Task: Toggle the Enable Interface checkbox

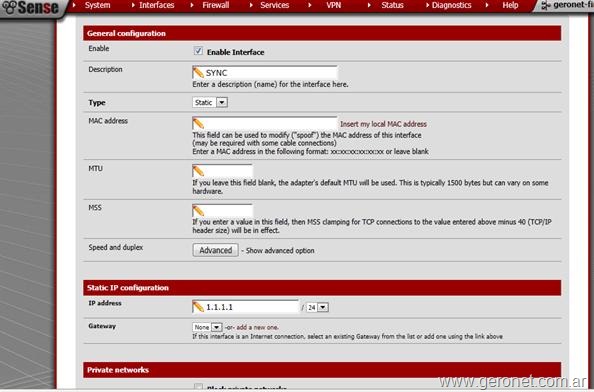Action: [198, 51]
